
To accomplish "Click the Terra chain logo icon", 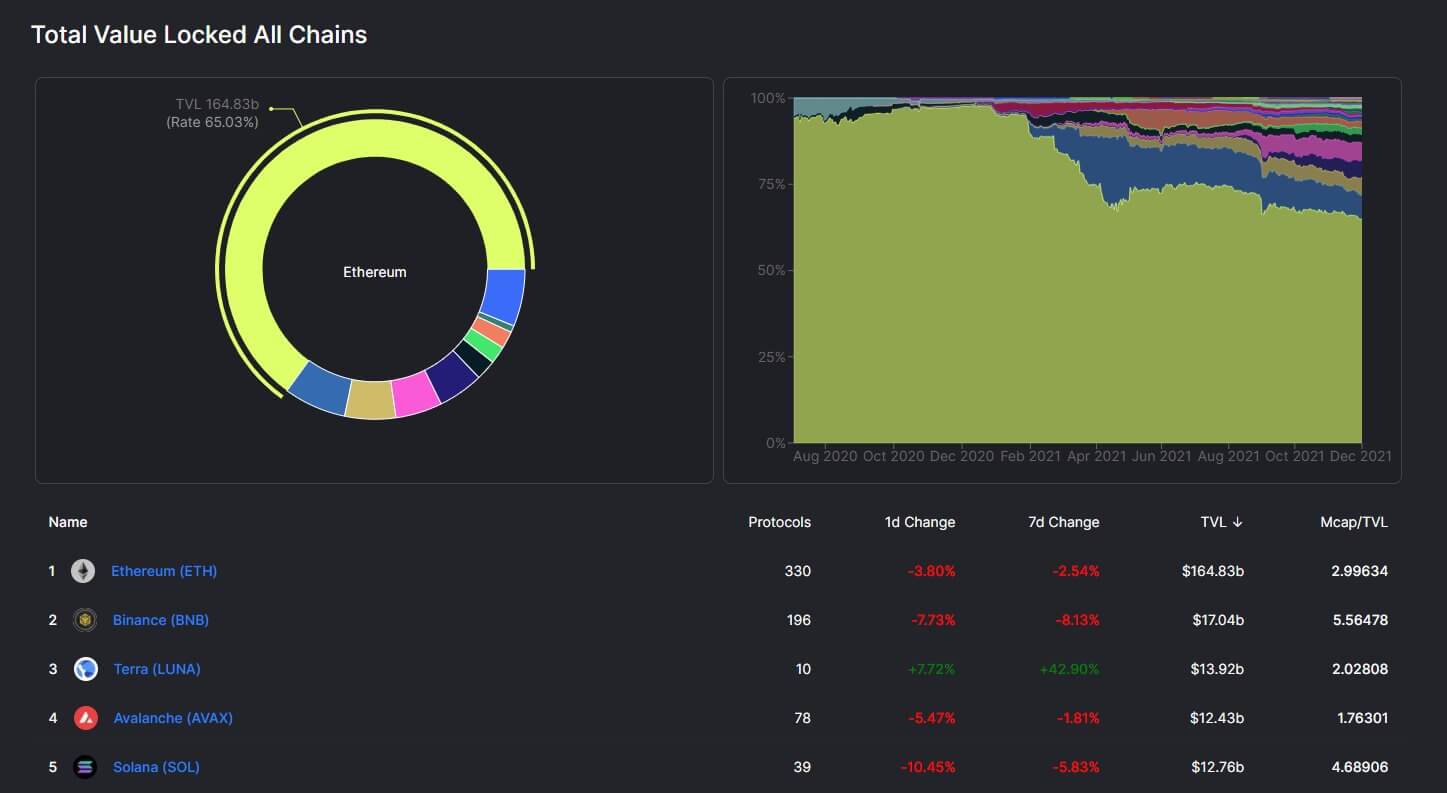I will click(86, 669).
